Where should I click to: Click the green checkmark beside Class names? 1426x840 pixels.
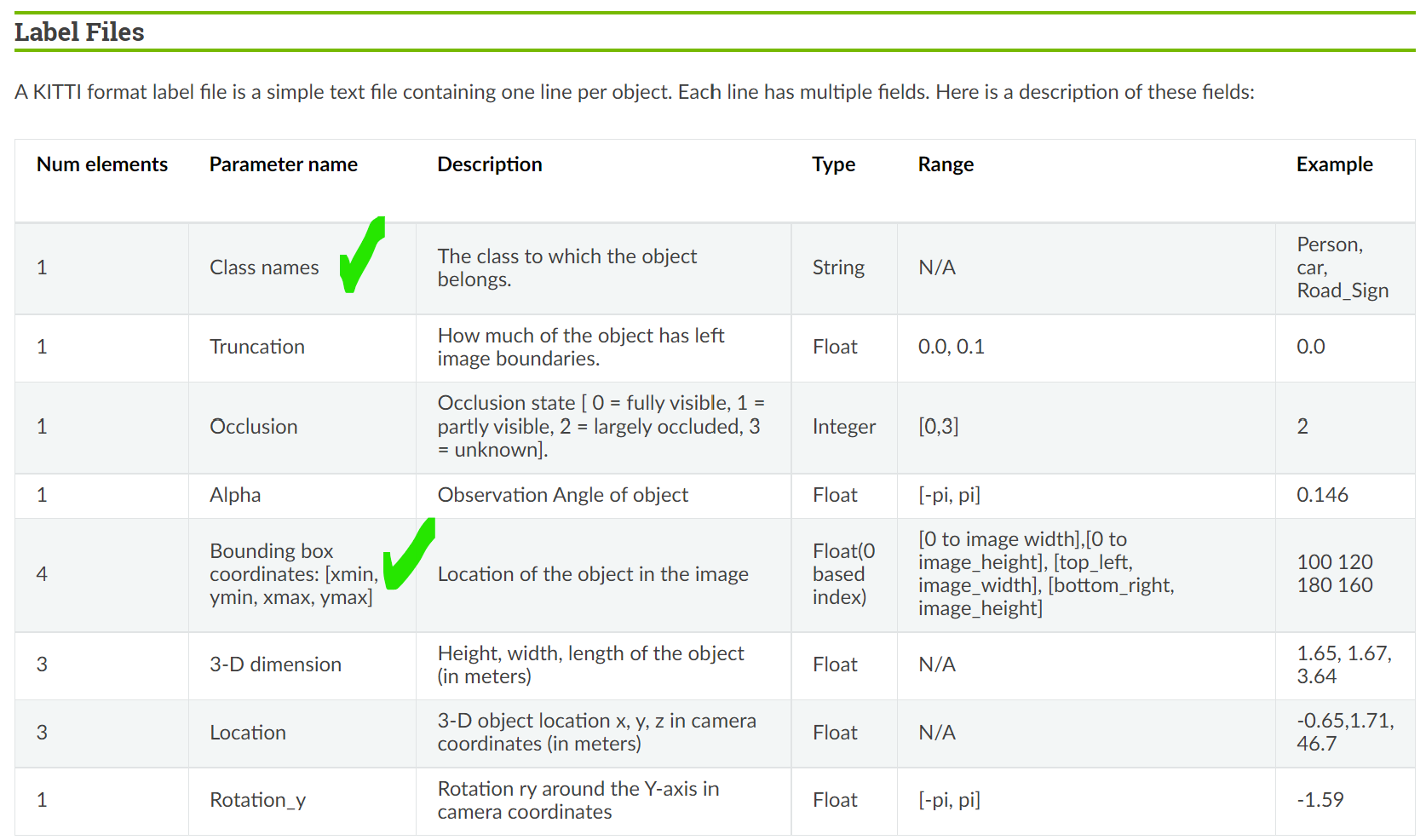point(360,254)
